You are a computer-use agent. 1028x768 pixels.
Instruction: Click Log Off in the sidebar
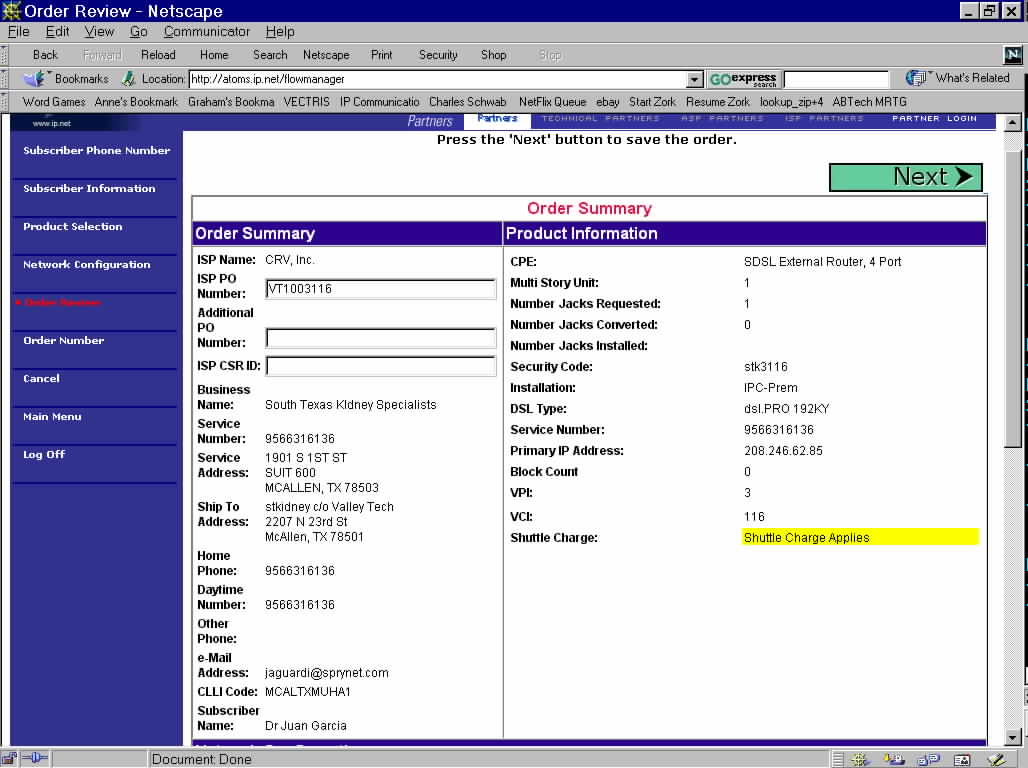(44, 455)
